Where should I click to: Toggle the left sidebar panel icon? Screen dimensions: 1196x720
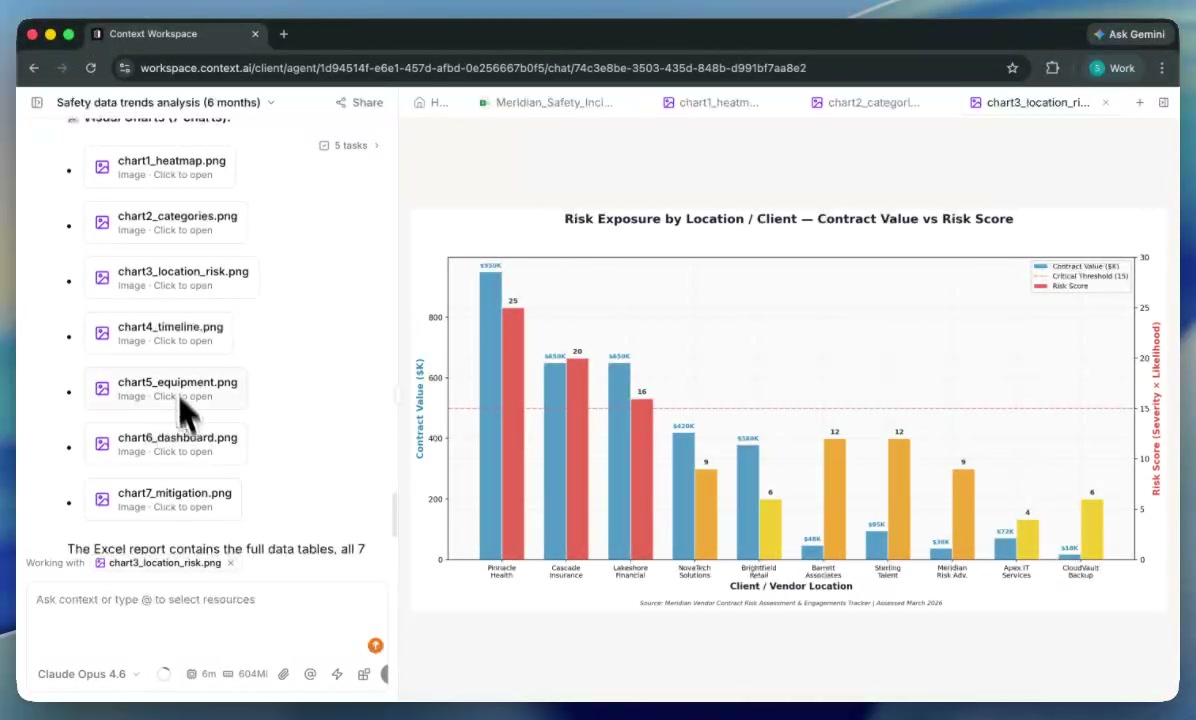pyautogui.click(x=37, y=102)
